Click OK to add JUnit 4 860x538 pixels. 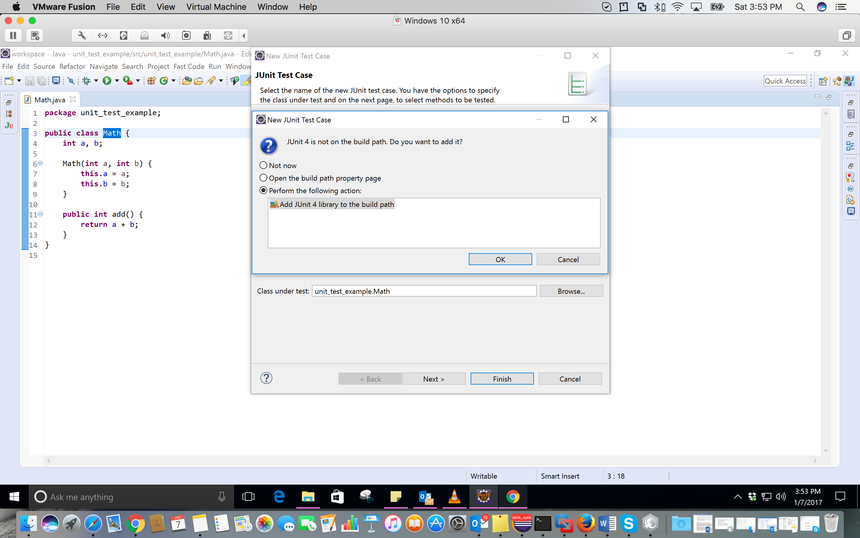coord(500,259)
